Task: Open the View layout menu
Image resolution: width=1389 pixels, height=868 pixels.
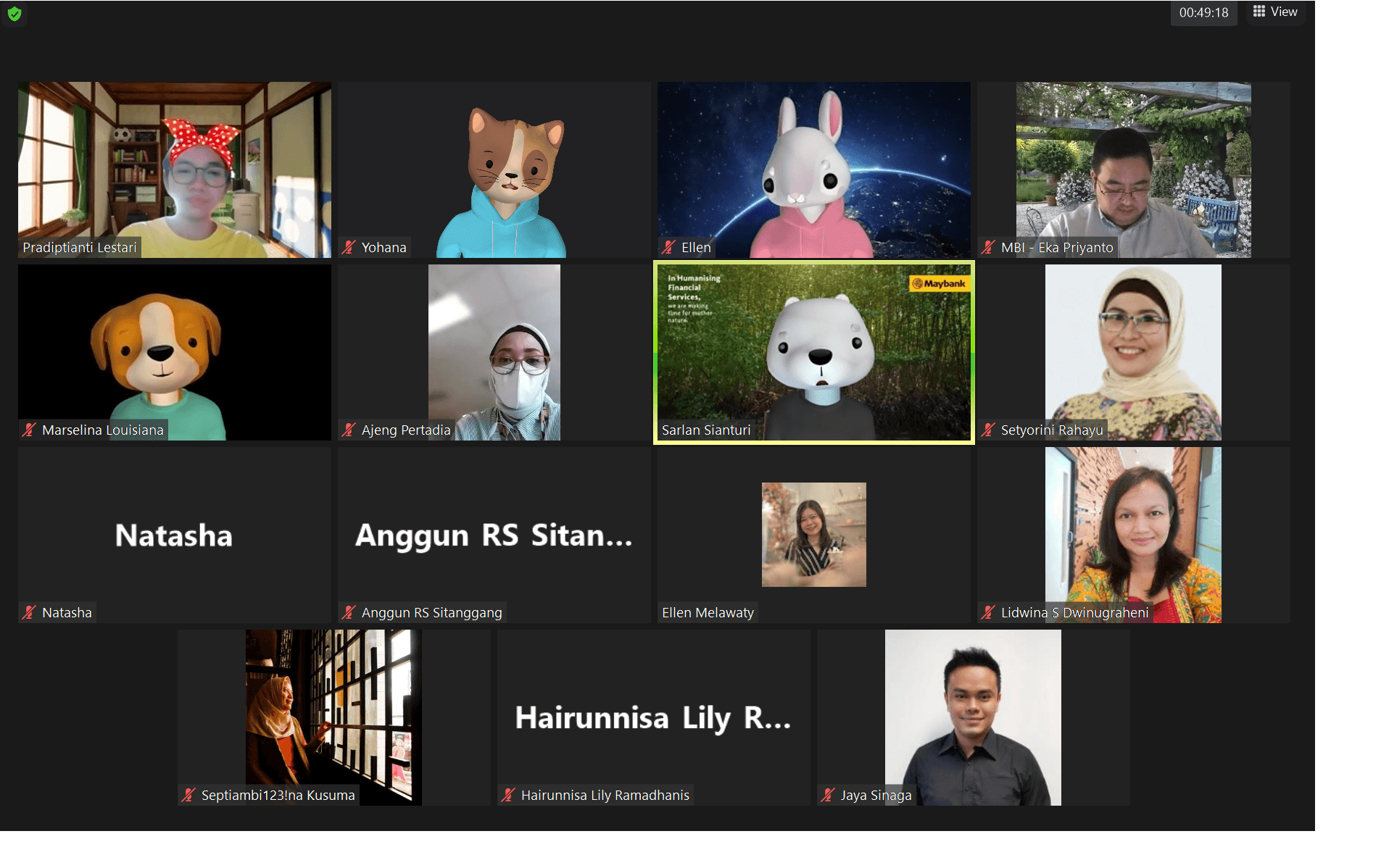Action: click(1275, 12)
